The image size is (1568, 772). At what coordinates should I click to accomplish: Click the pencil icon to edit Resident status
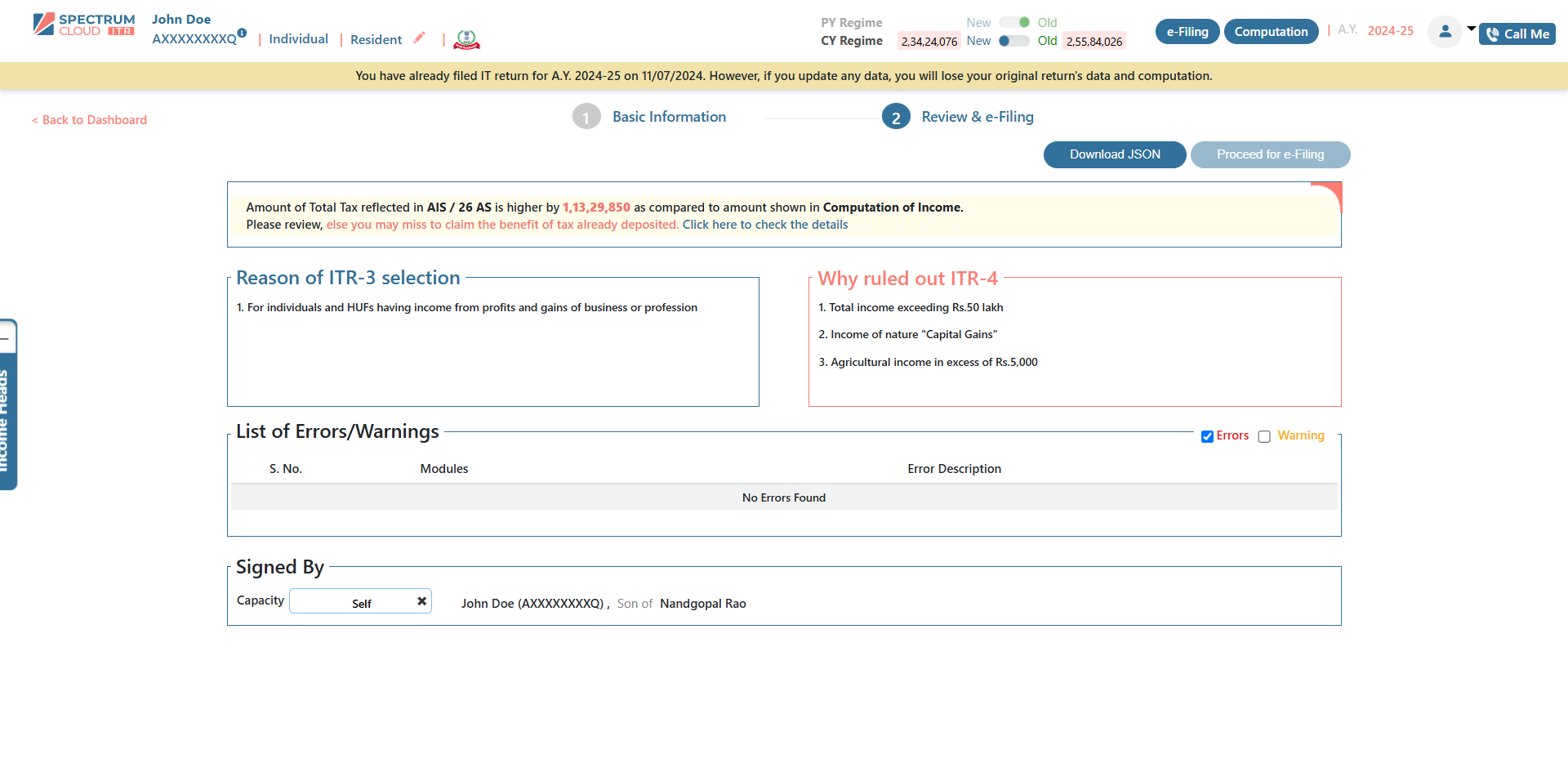coord(420,38)
